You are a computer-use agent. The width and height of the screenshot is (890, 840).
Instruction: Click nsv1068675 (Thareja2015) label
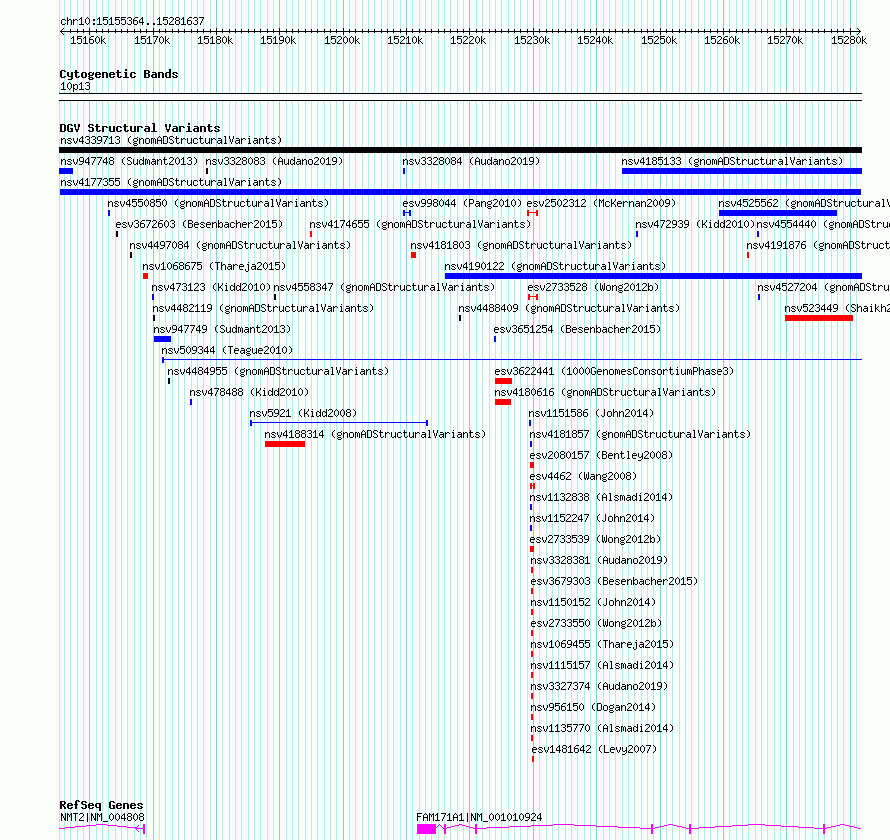(x=214, y=266)
